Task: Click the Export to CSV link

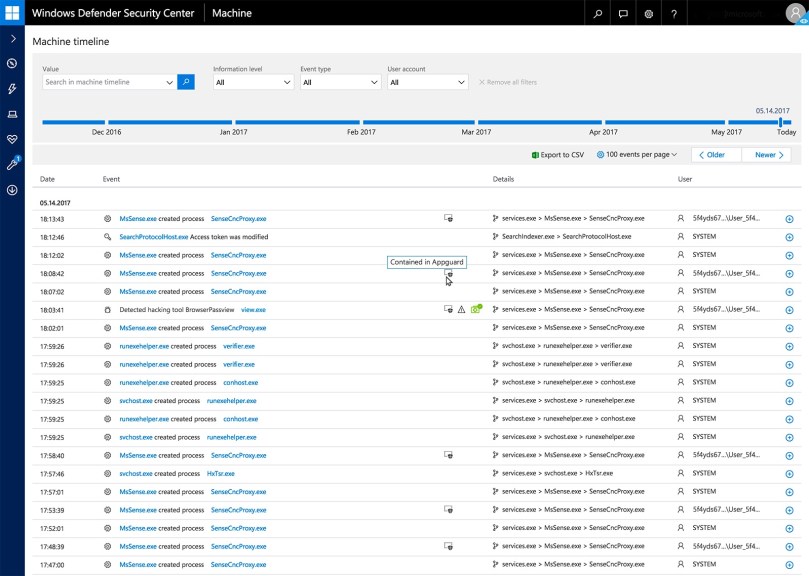Action: [x=558, y=155]
